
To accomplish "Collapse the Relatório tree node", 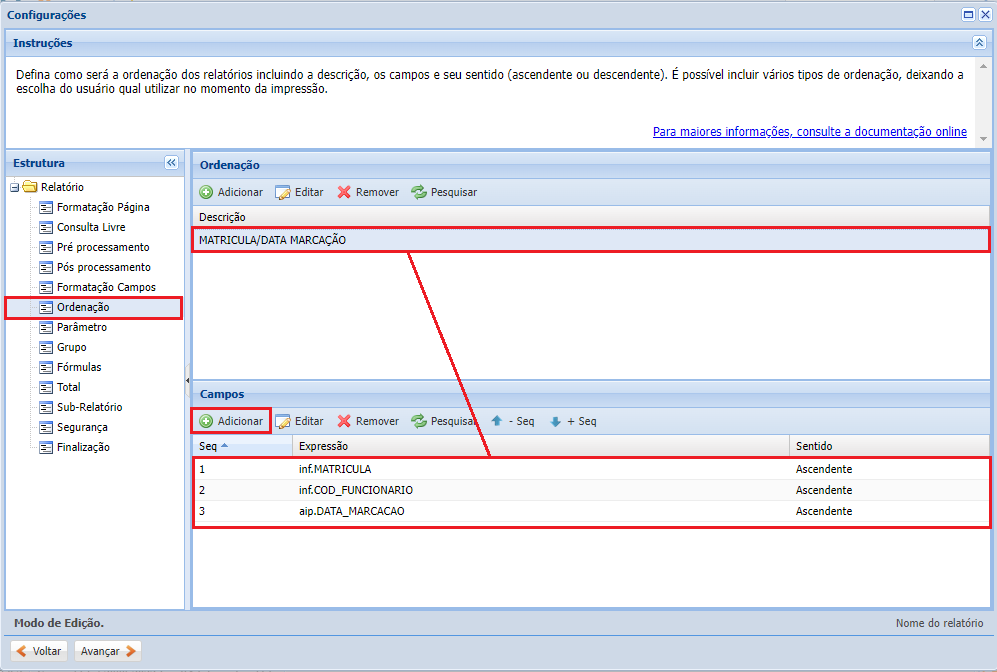I will point(15,187).
